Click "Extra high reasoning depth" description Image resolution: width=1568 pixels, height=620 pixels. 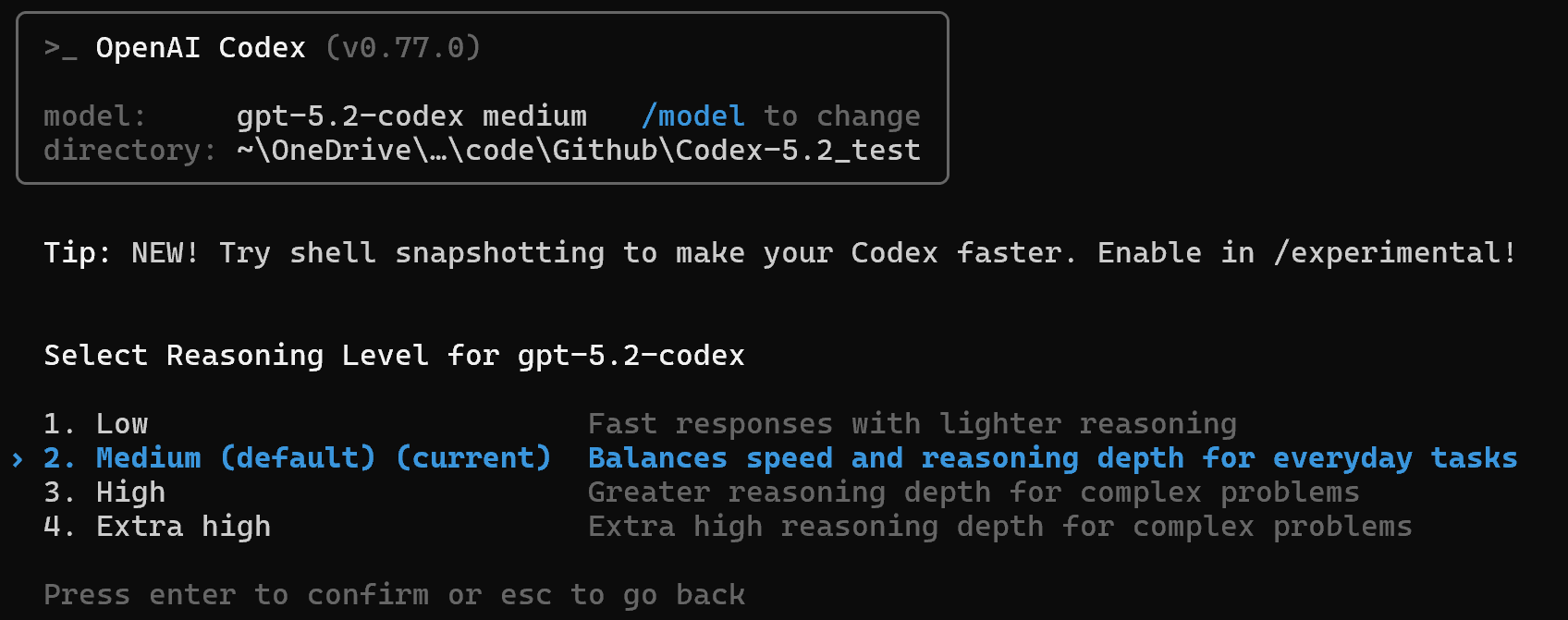pos(999,527)
